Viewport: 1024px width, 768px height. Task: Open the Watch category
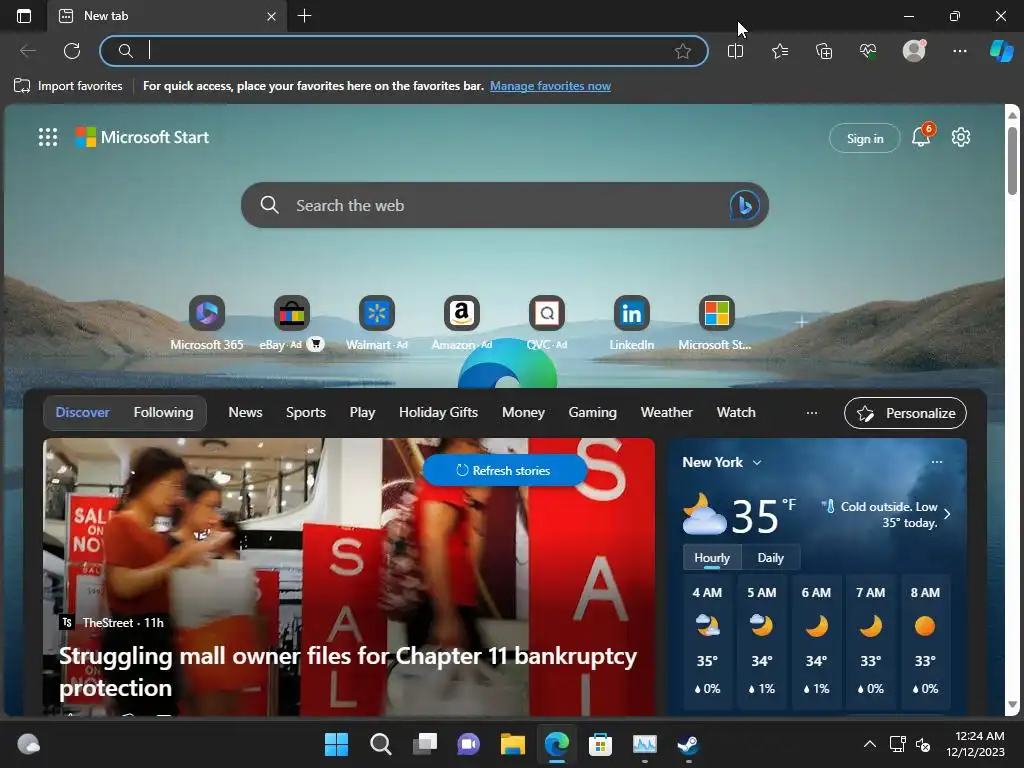pos(736,412)
